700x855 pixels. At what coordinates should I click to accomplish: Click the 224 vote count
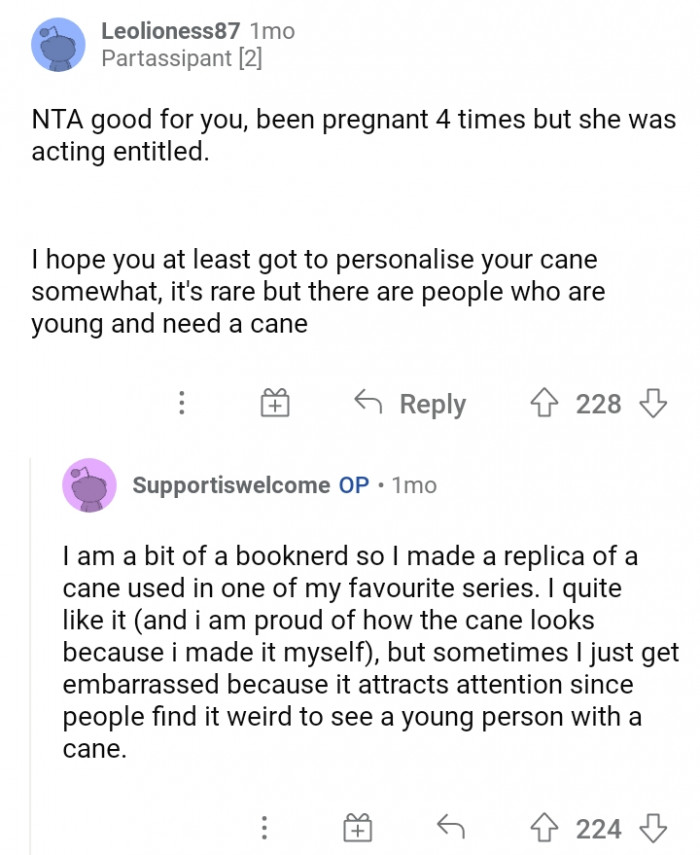pyautogui.click(x=599, y=829)
